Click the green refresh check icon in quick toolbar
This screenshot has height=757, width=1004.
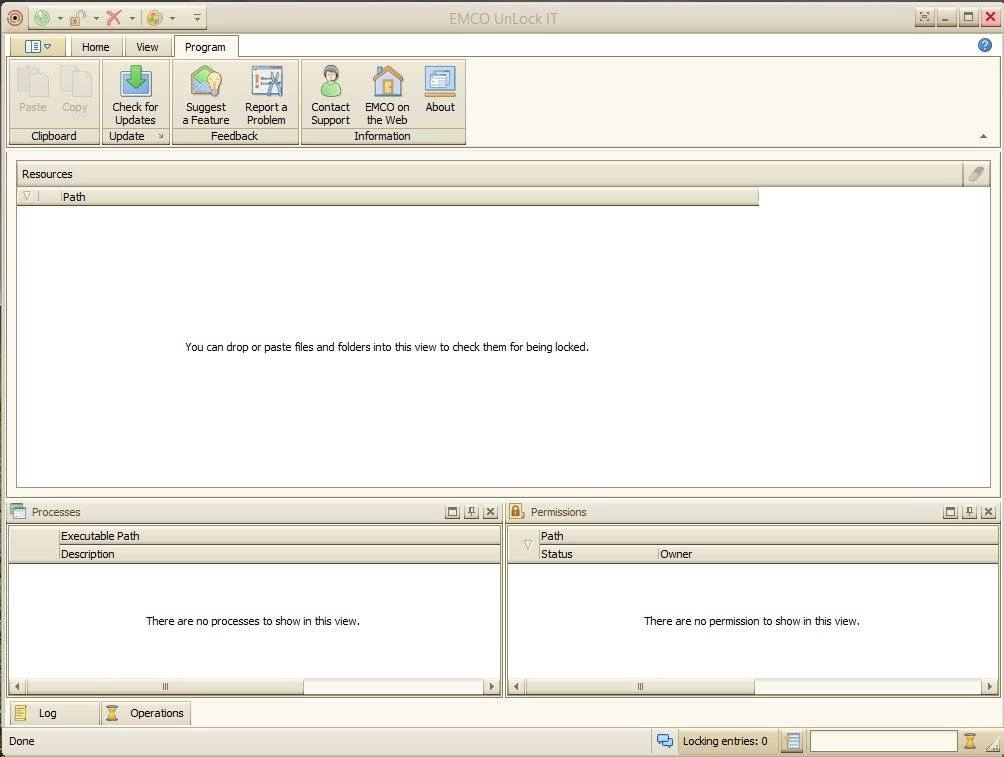coord(42,18)
